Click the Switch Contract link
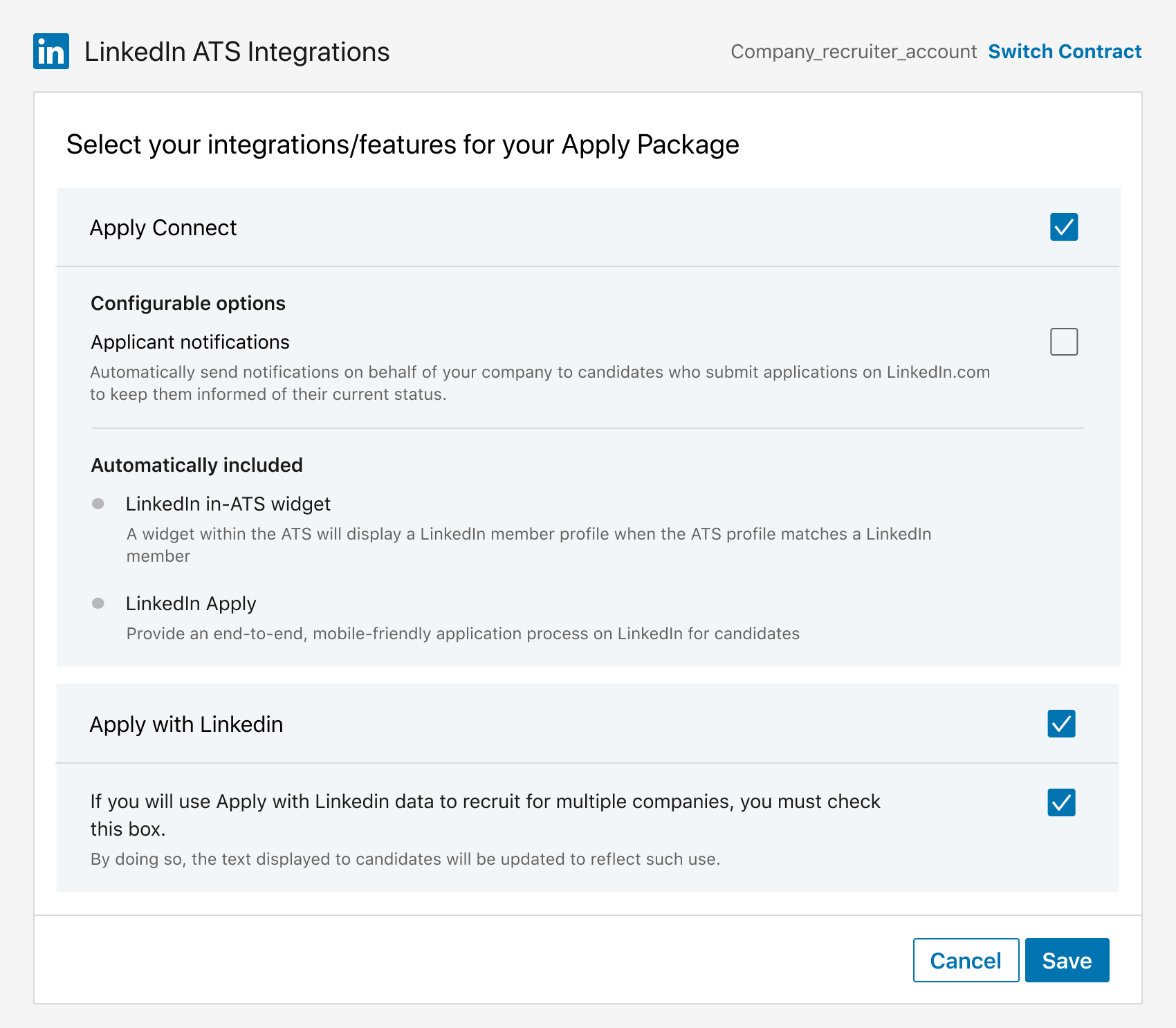Viewport: 1176px width, 1028px height. pos(1065,52)
